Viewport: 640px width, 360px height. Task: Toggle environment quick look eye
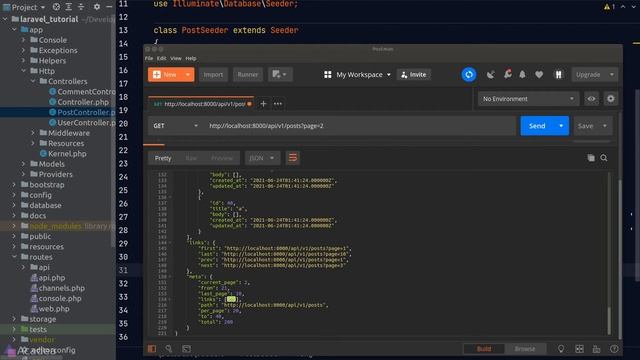(591, 99)
